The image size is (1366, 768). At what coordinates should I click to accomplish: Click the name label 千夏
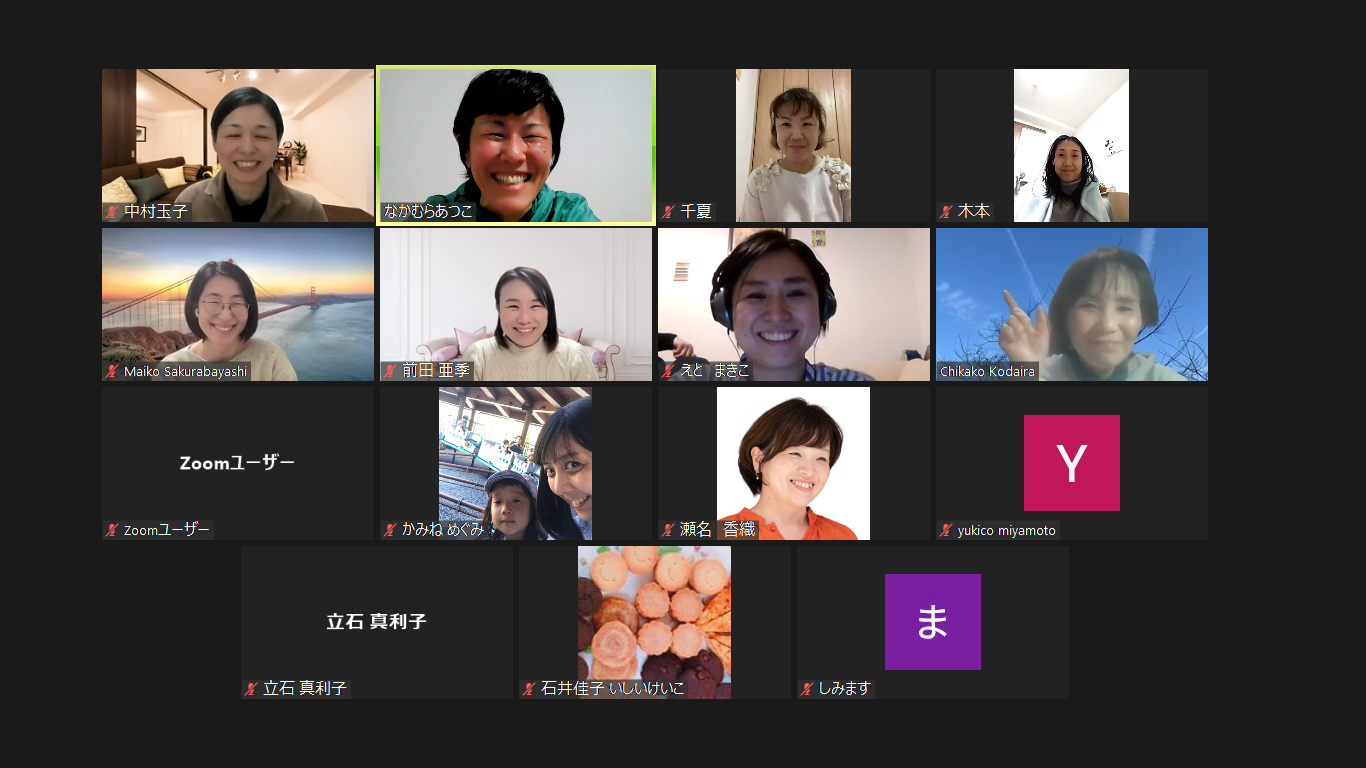pos(696,212)
